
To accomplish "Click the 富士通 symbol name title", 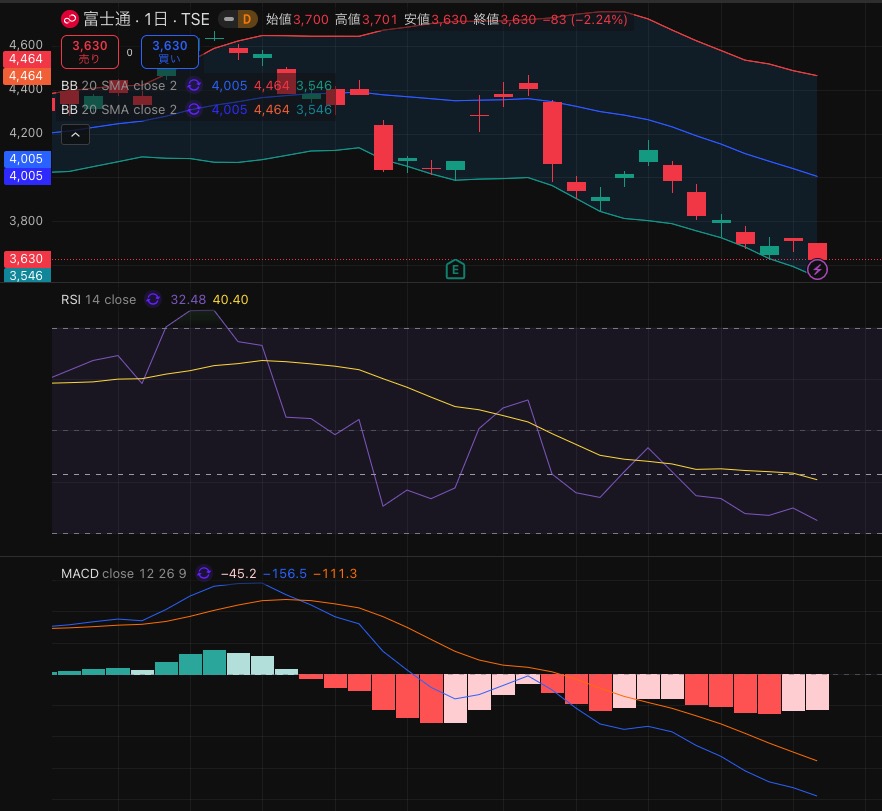I will click(103, 19).
